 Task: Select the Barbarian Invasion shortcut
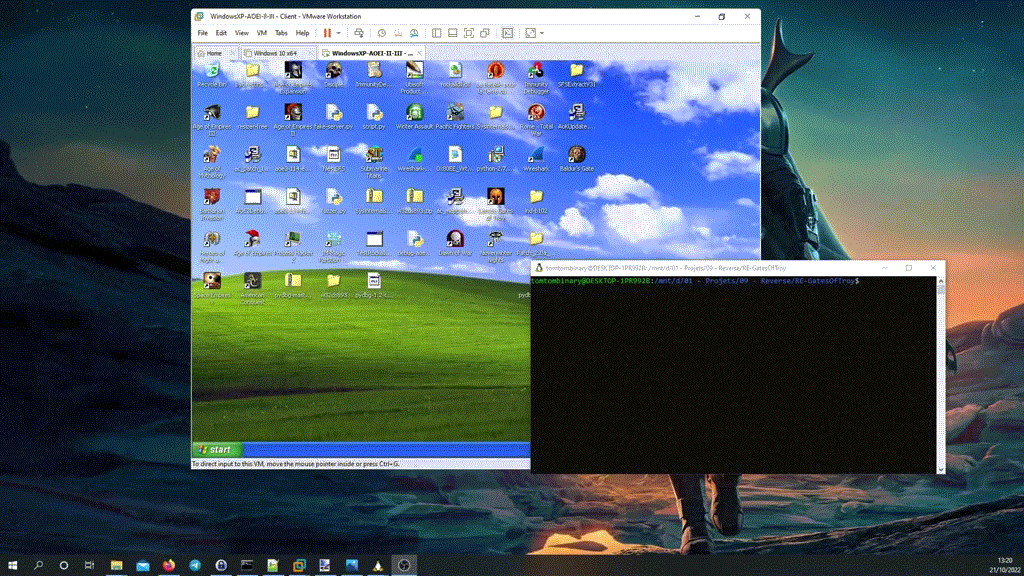click(x=212, y=204)
